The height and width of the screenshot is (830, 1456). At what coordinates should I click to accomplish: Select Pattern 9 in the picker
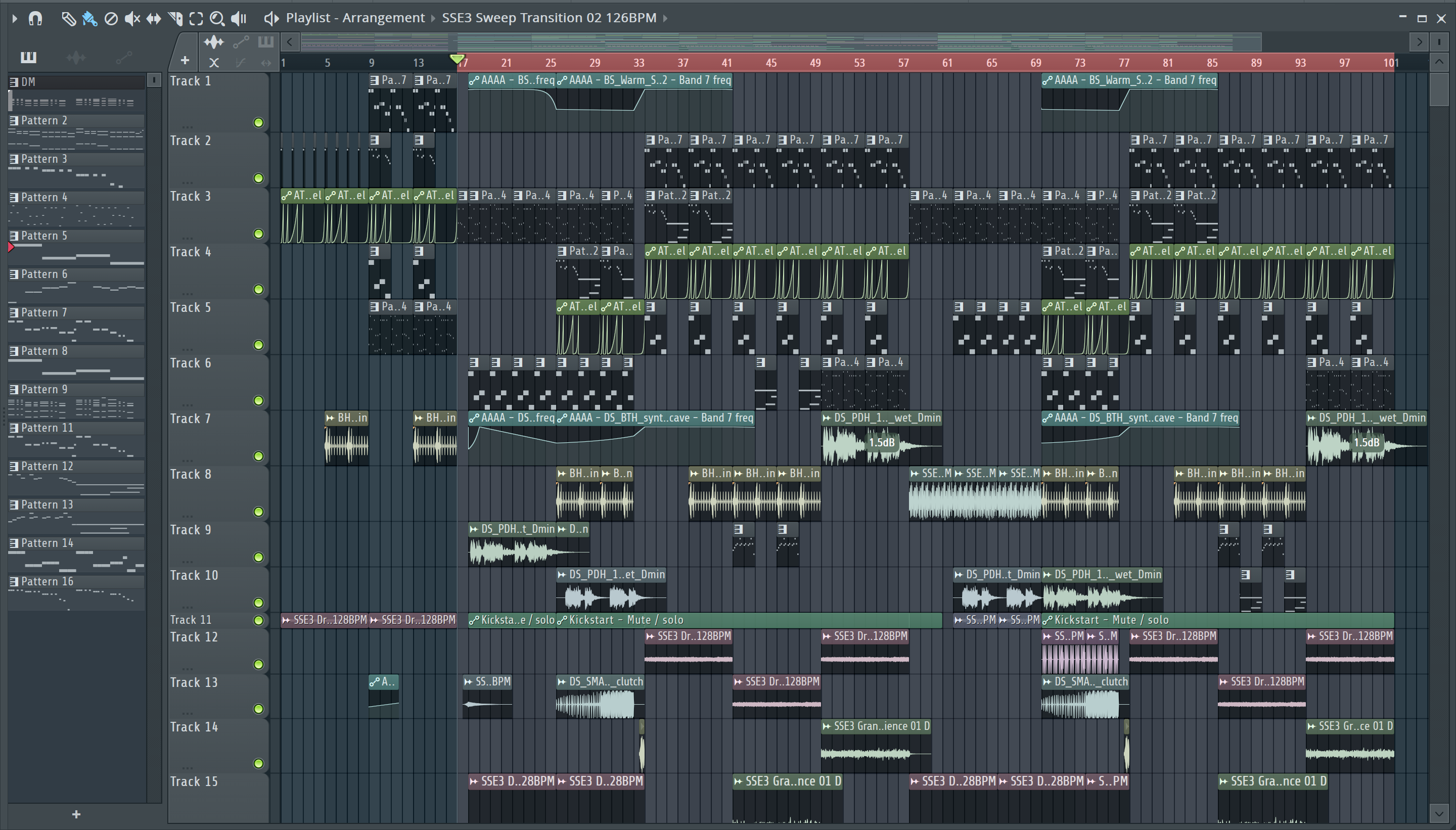click(76, 389)
